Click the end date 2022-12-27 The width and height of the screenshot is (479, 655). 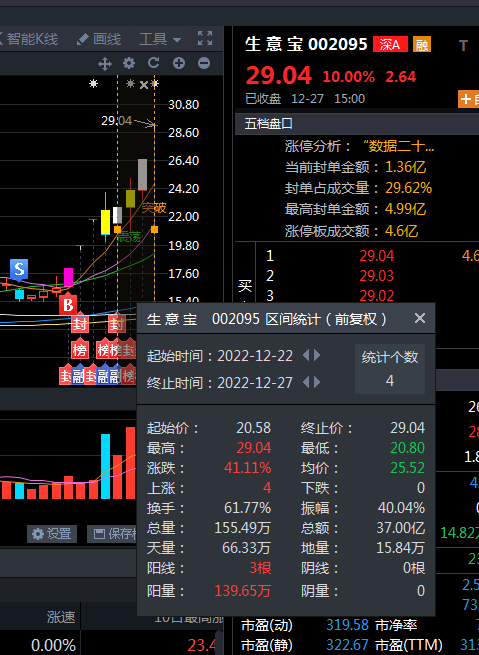pos(255,383)
